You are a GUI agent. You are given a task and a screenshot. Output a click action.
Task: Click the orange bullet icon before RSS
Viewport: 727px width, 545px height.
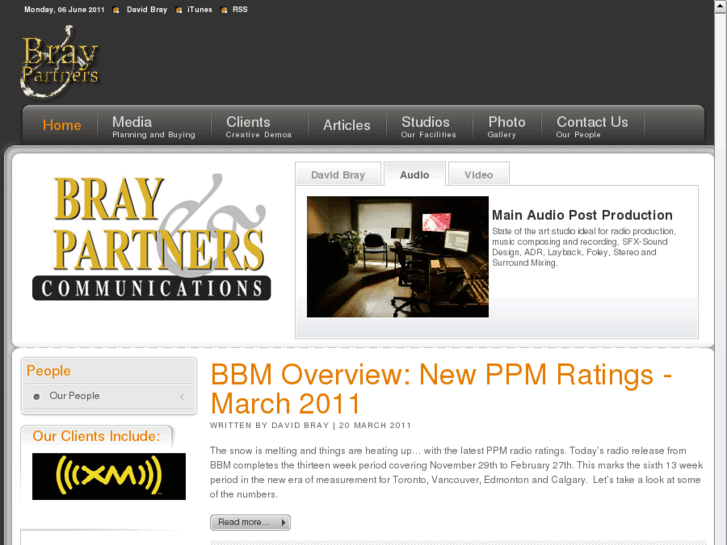tap(224, 10)
